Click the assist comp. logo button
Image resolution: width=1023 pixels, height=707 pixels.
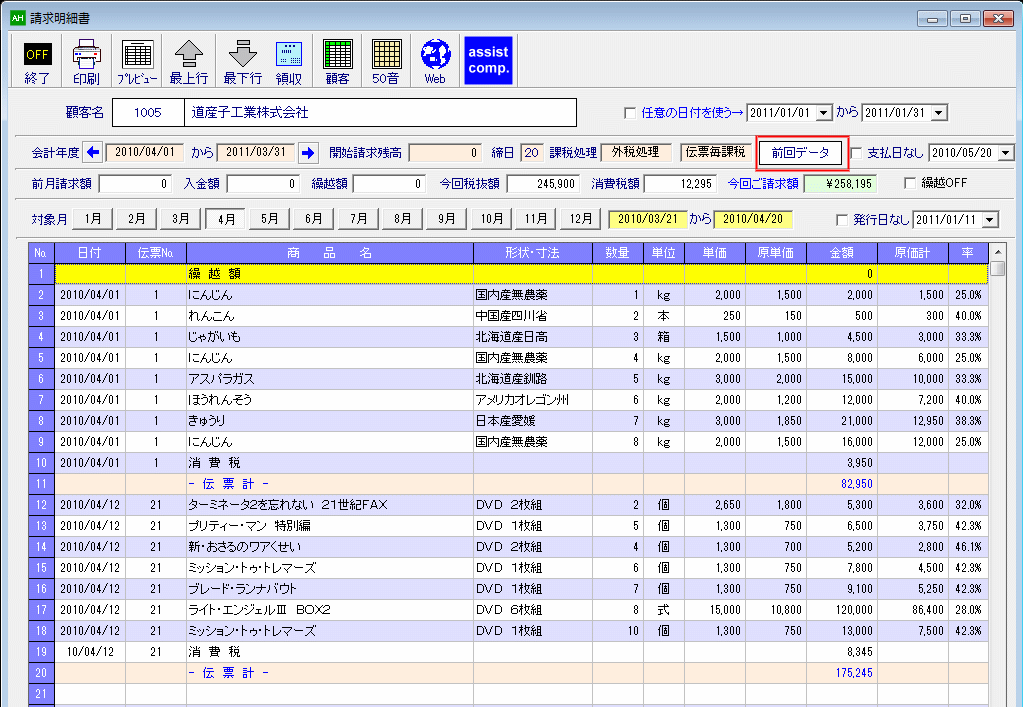[x=488, y=59]
